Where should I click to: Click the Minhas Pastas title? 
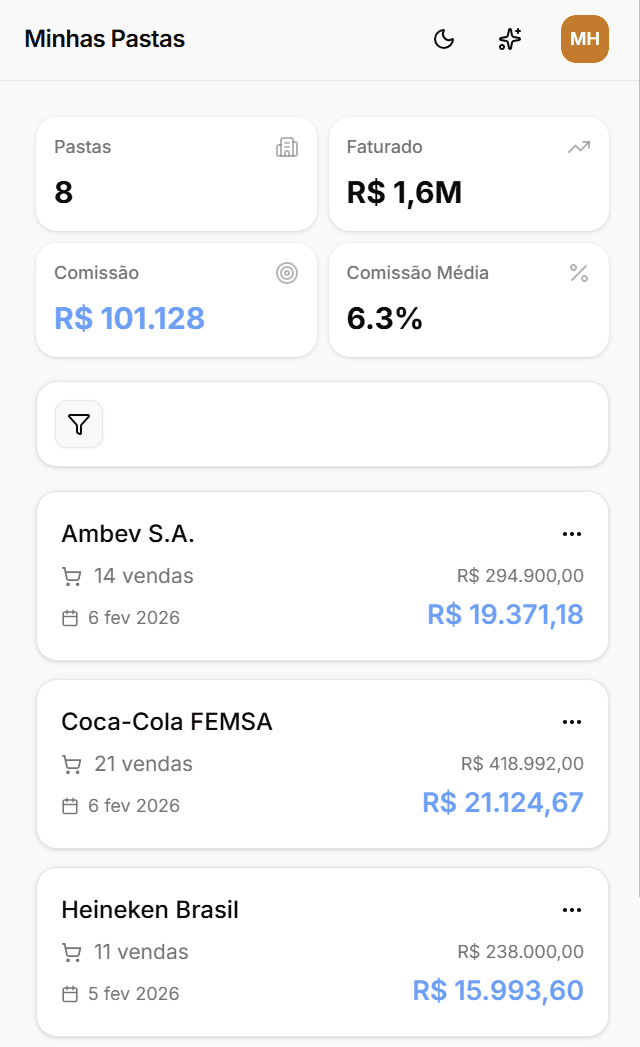pyautogui.click(x=104, y=39)
